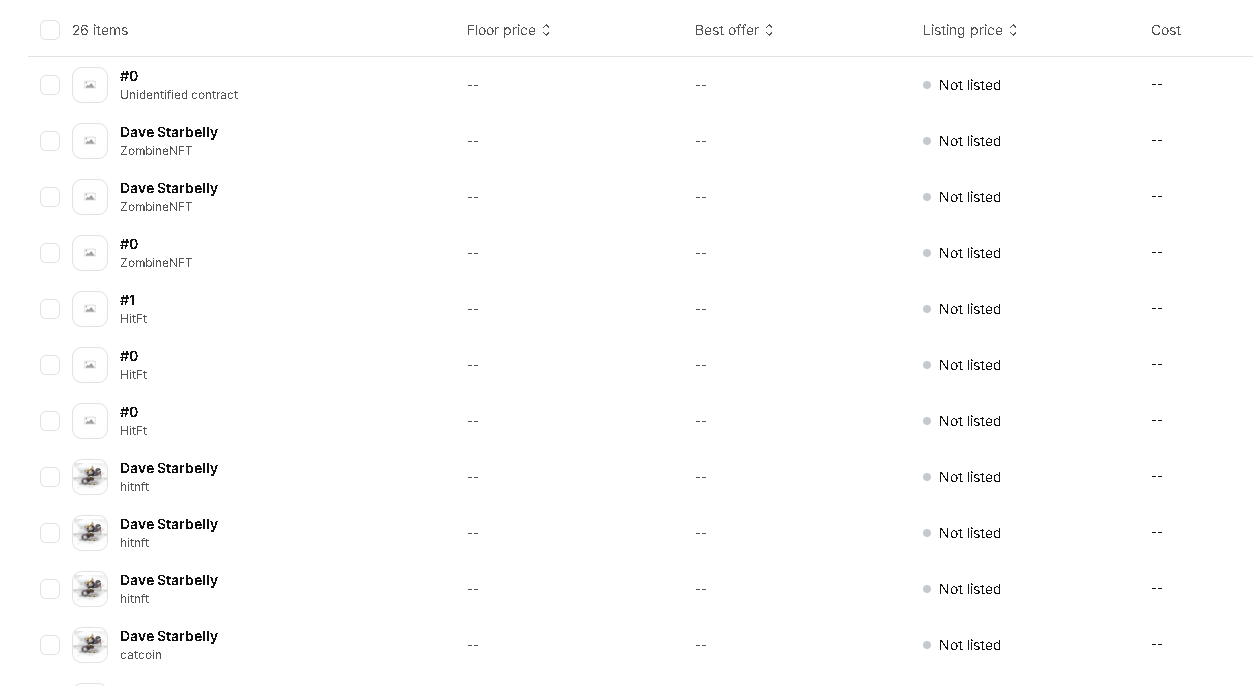Click status dot beside #1 HitFt Not listed
The height and width of the screenshot is (686, 1253).
coord(927,309)
